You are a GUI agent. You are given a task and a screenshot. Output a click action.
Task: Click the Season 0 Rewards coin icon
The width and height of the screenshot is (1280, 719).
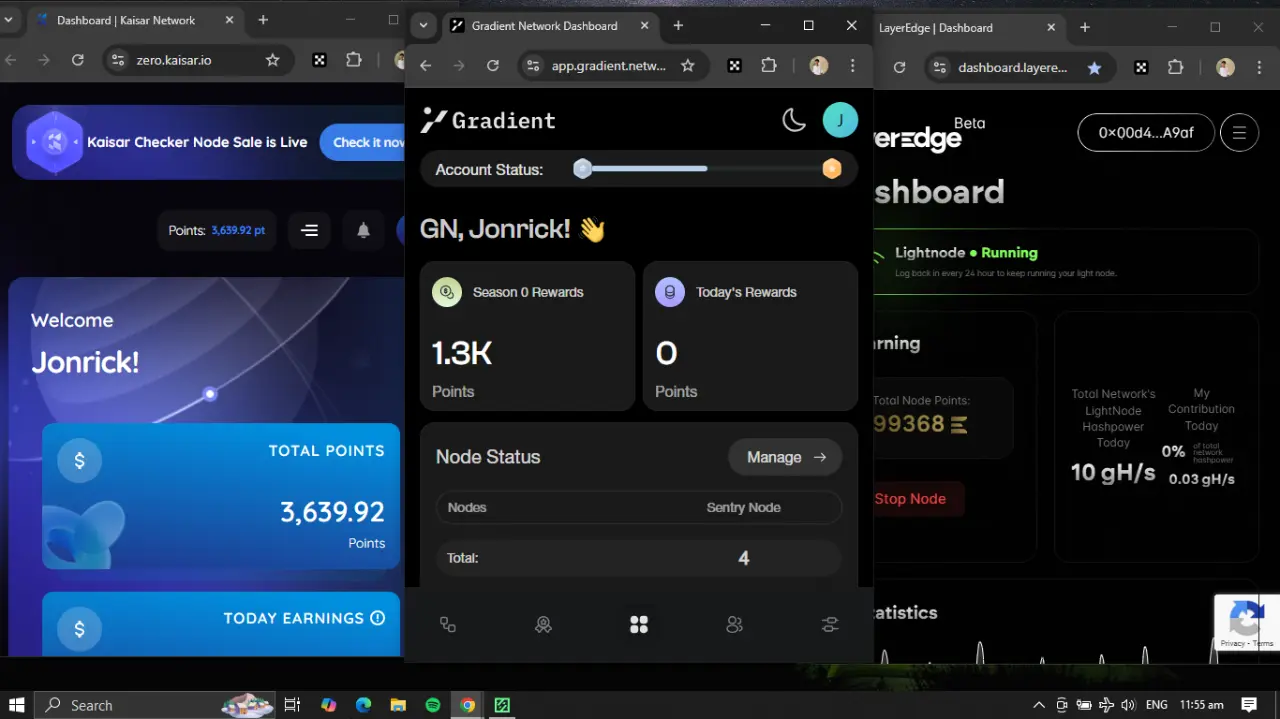point(447,292)
